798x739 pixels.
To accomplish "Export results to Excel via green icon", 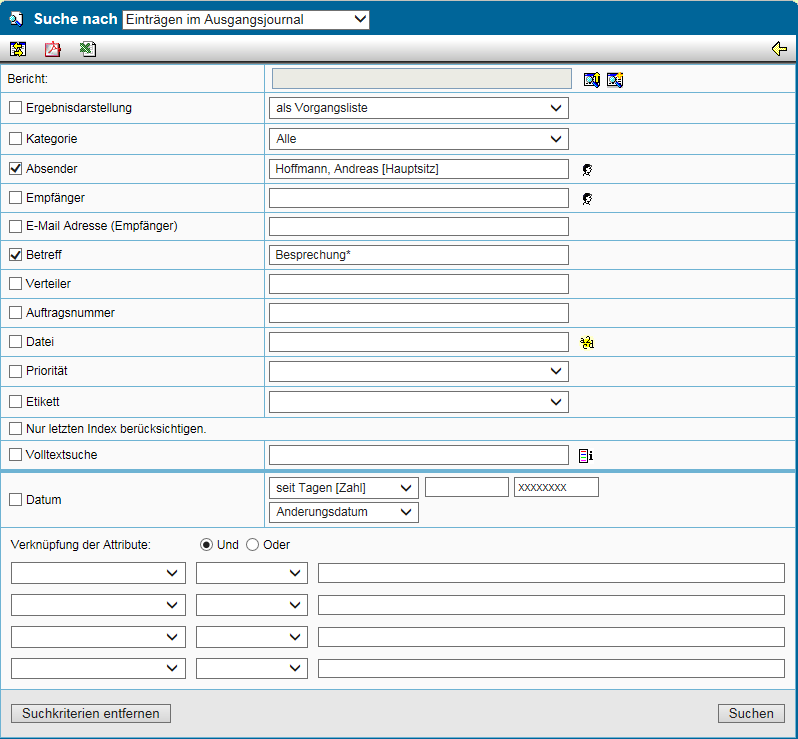I will [88, 49].
